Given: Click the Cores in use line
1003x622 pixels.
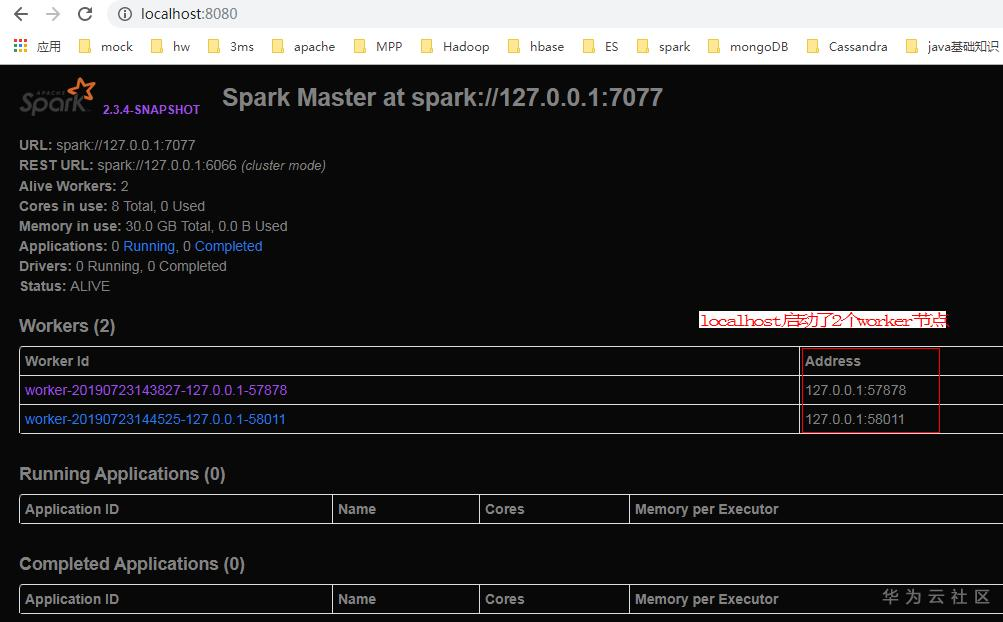Looking at the screenshot, I should 112,206.
